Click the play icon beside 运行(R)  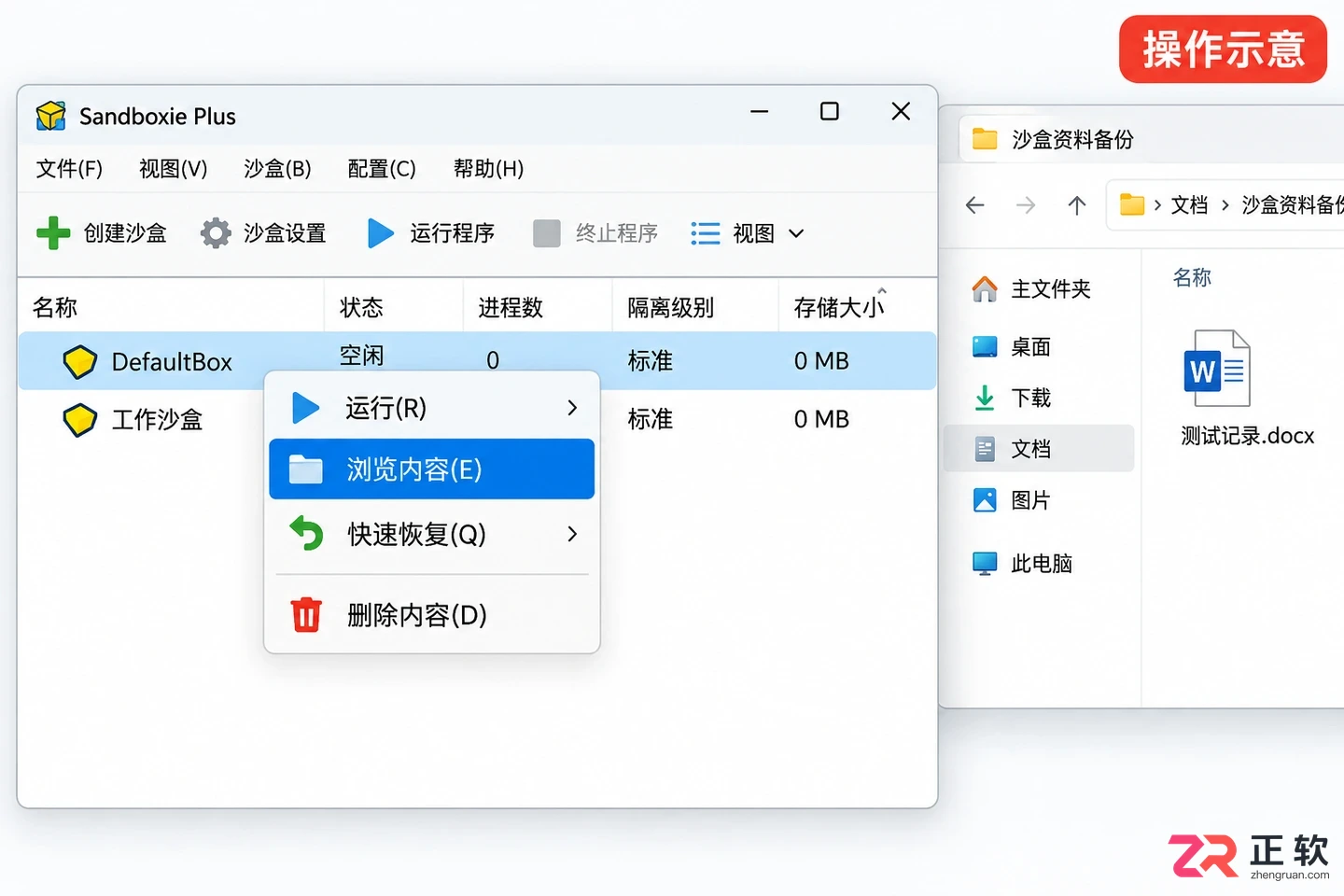305,408
